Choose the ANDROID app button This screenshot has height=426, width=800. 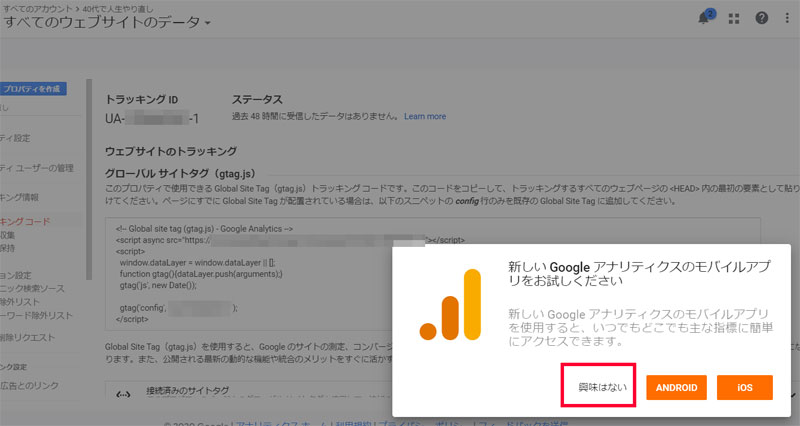point(680,387)
